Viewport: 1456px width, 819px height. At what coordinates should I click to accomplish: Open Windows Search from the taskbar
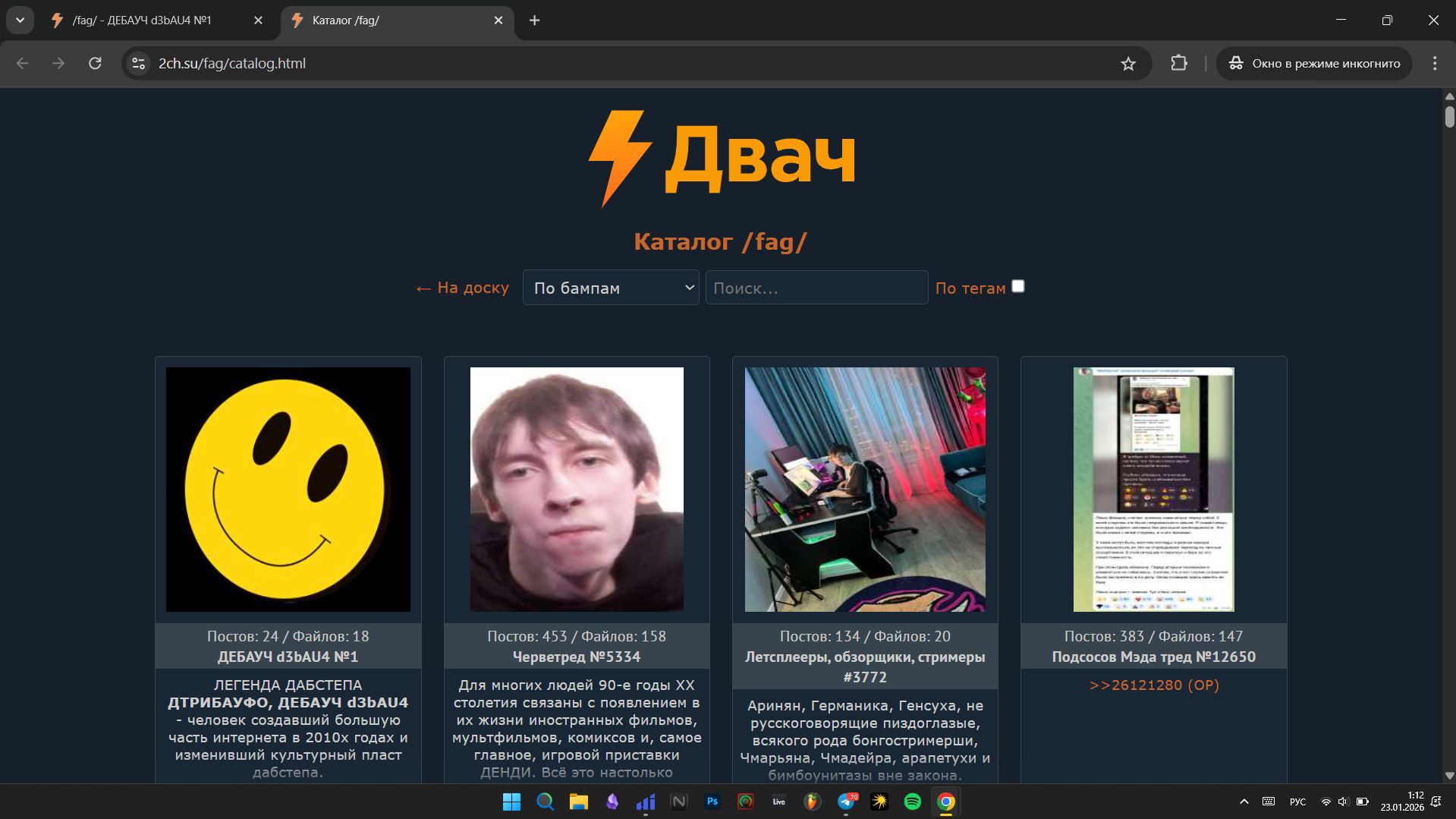tap(545, 802)
